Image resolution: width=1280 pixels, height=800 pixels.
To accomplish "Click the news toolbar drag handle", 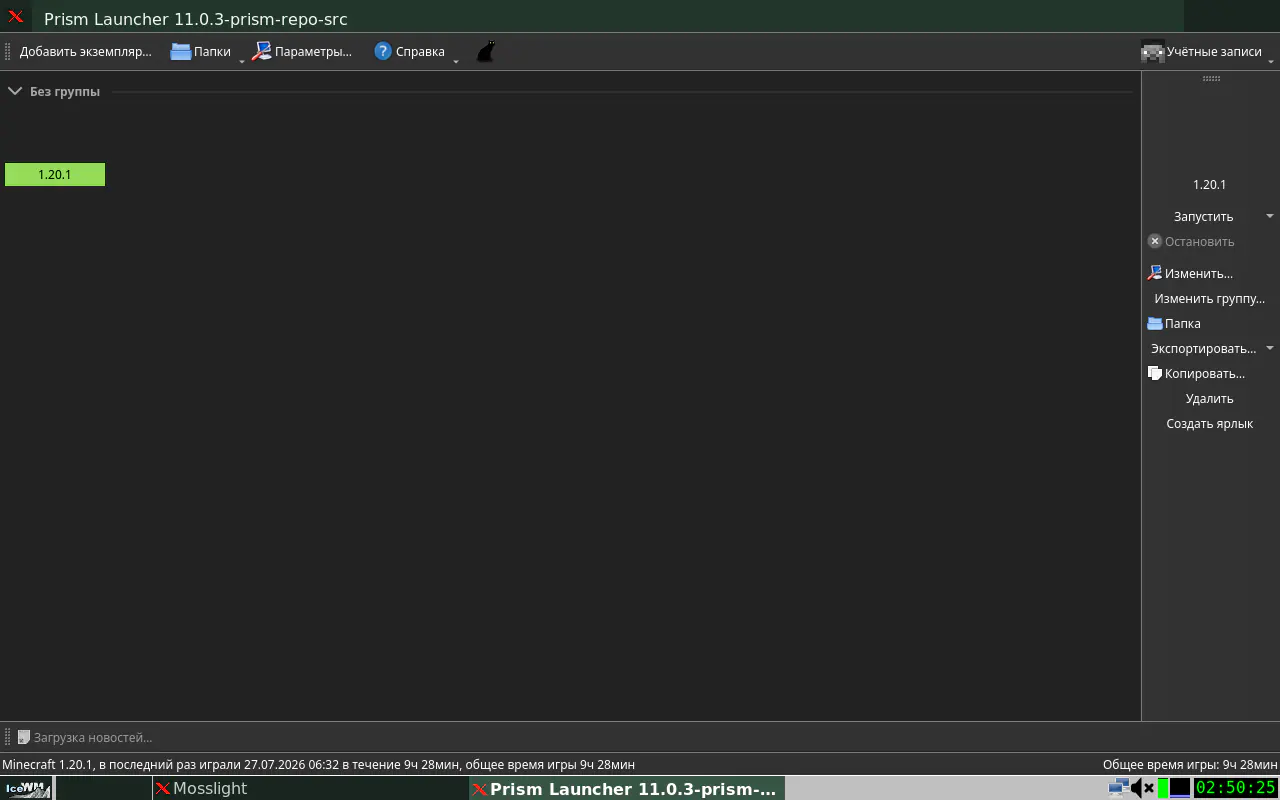I will click(x=8, y=737).
